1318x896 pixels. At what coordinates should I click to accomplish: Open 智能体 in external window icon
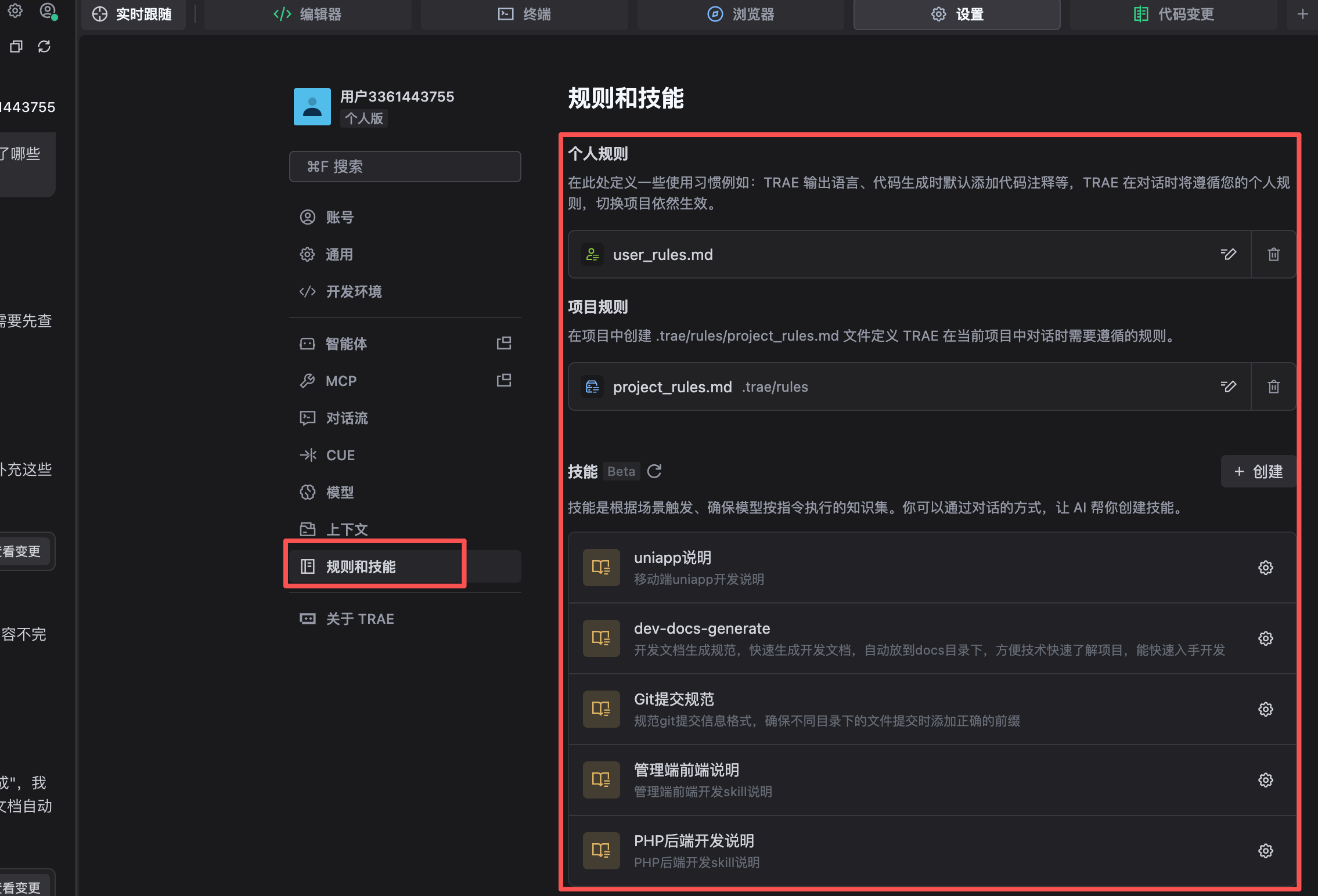[504, 344]
